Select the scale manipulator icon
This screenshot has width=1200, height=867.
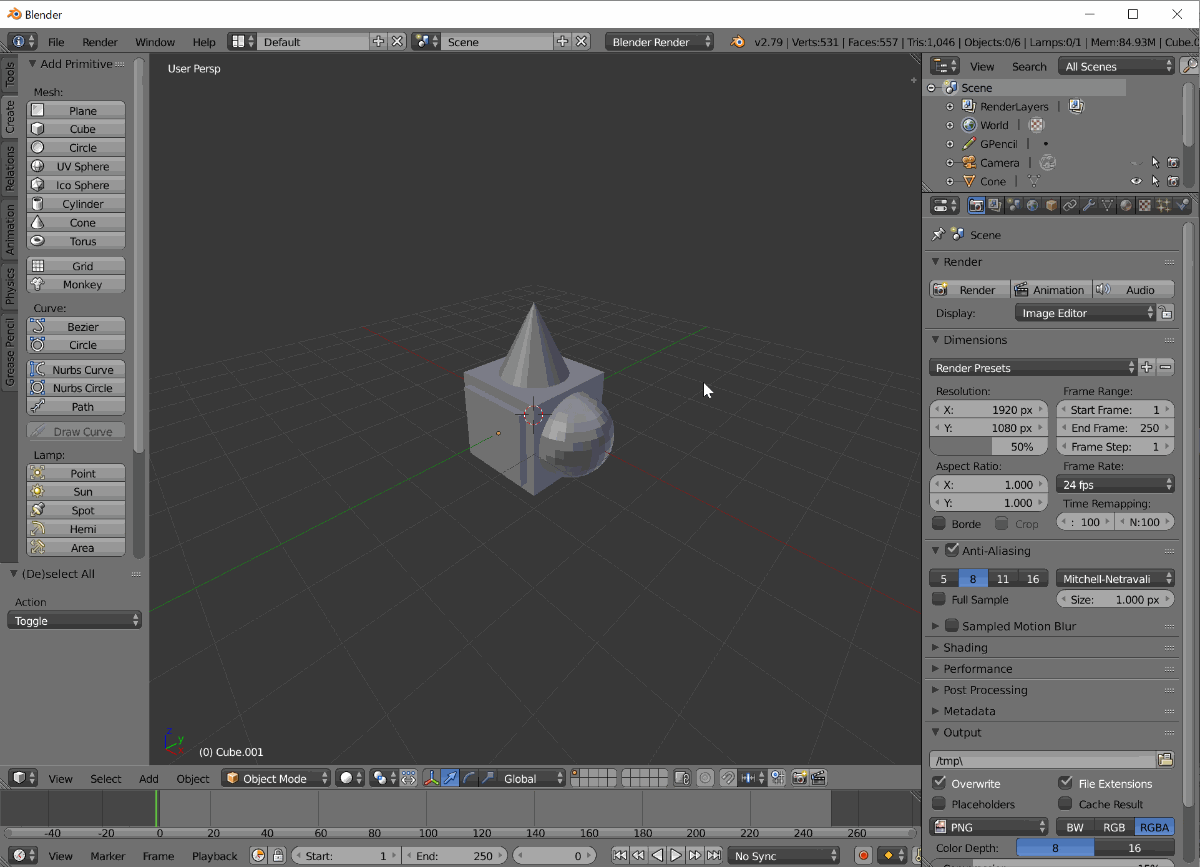point(487,778)
